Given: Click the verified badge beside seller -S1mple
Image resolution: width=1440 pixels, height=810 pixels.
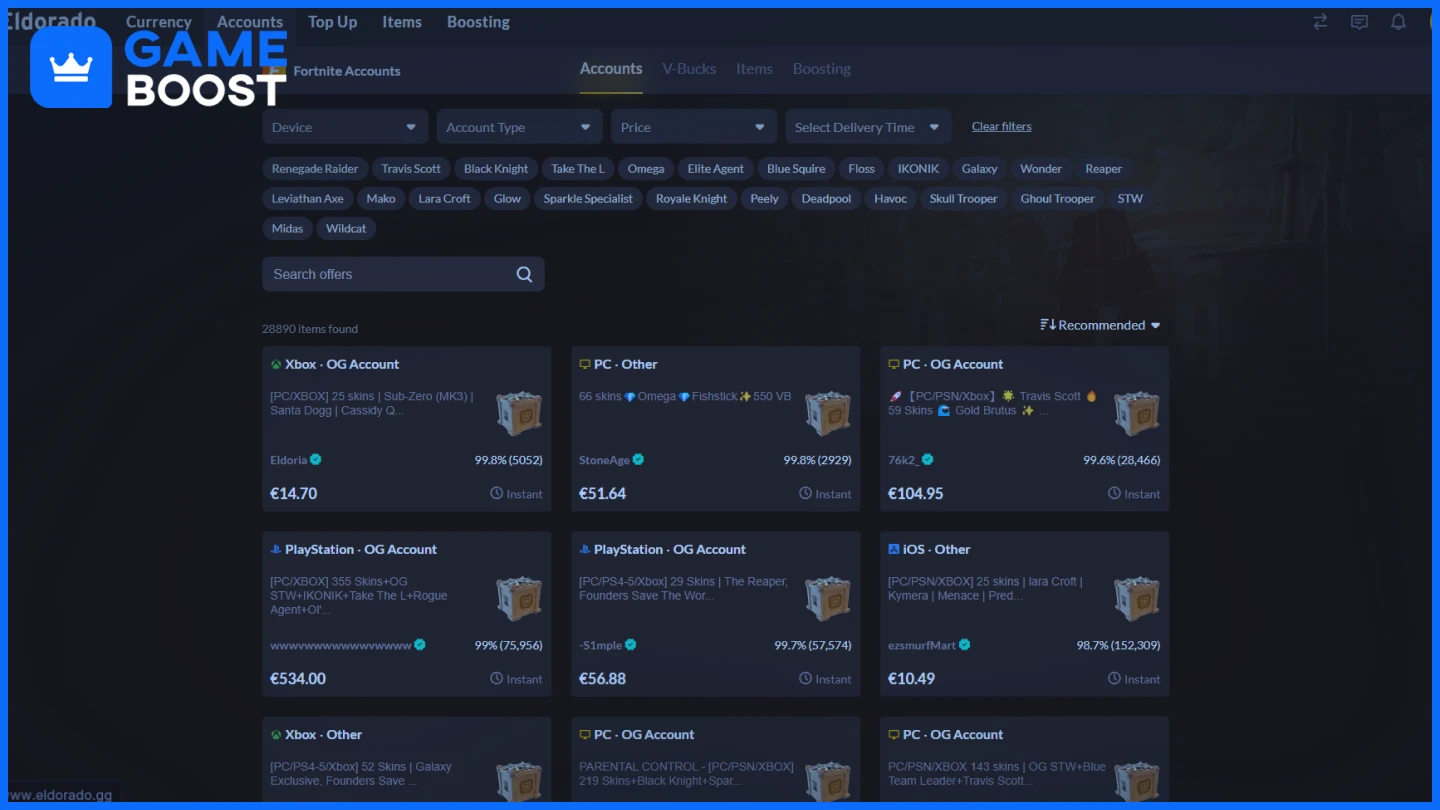Looking at the screenshot, I should [x=631, y=645].
